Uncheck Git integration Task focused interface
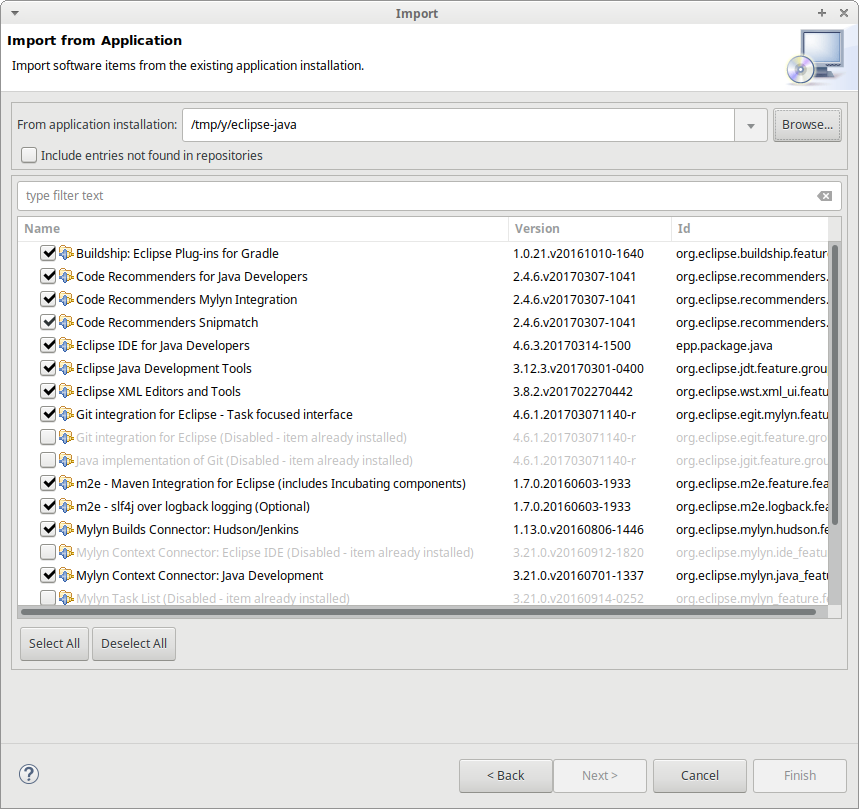The image size is (859, 809). [48, 414]
